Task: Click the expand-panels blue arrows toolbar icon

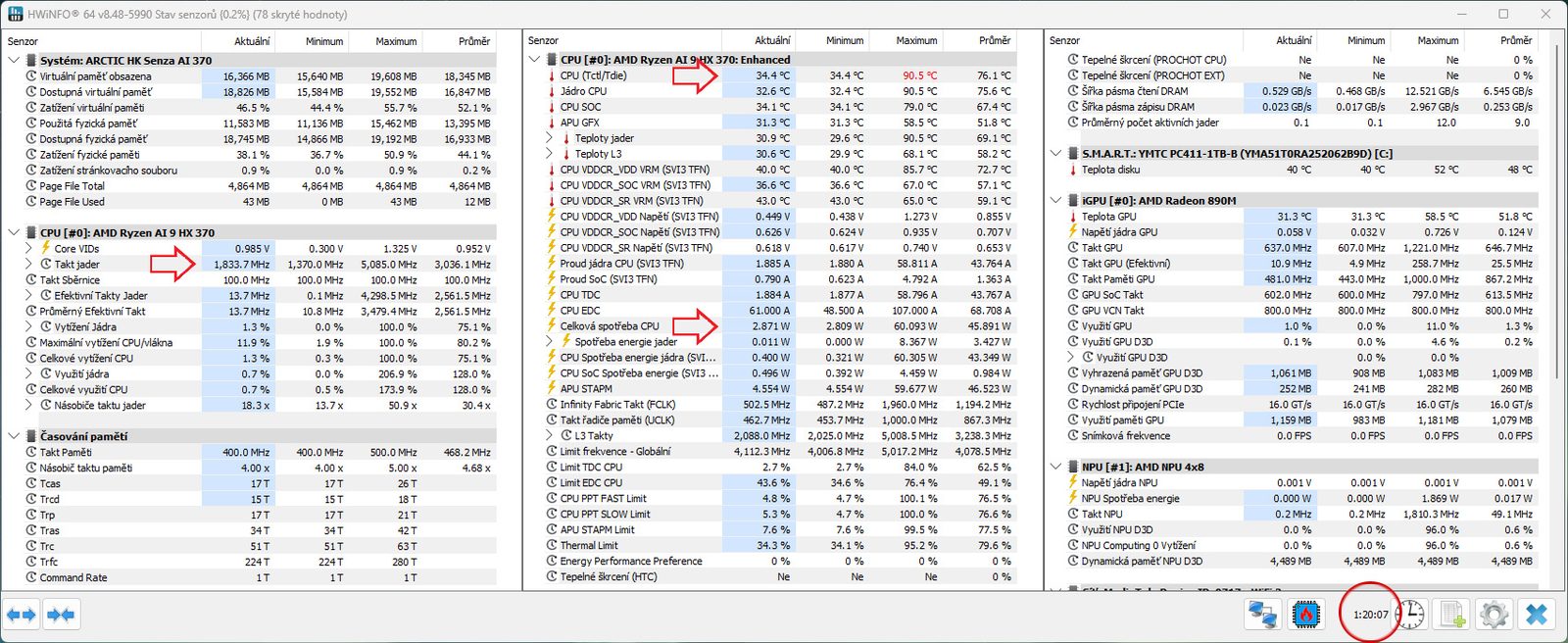Action: (22, 615)
